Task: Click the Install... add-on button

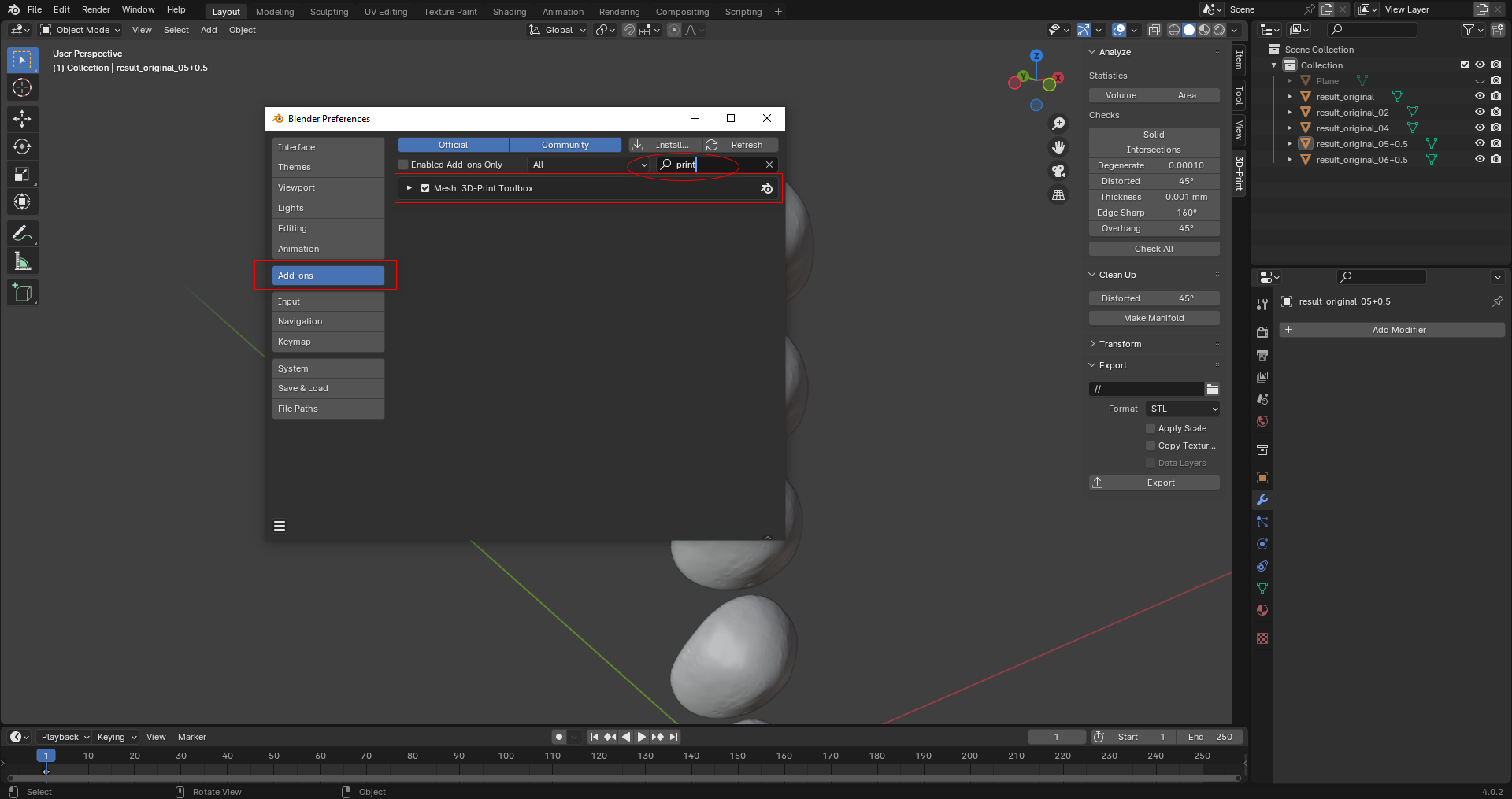Action: 665,145
